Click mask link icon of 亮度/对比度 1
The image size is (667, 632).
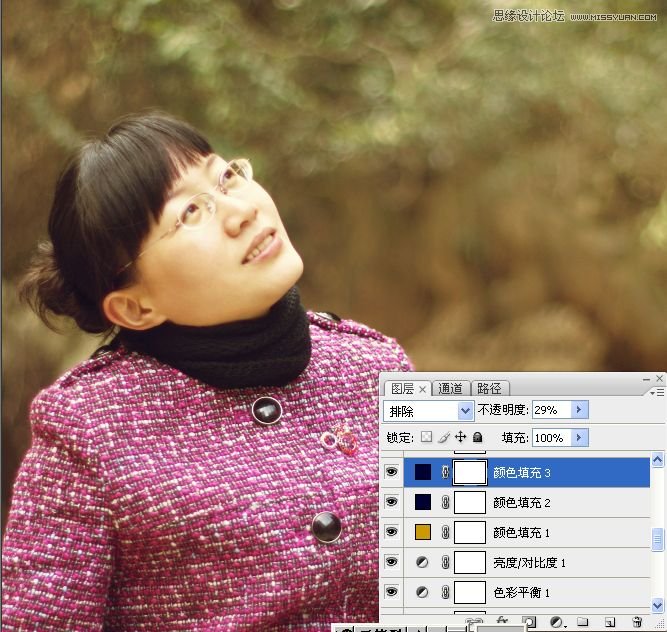(x=445, y=562)
